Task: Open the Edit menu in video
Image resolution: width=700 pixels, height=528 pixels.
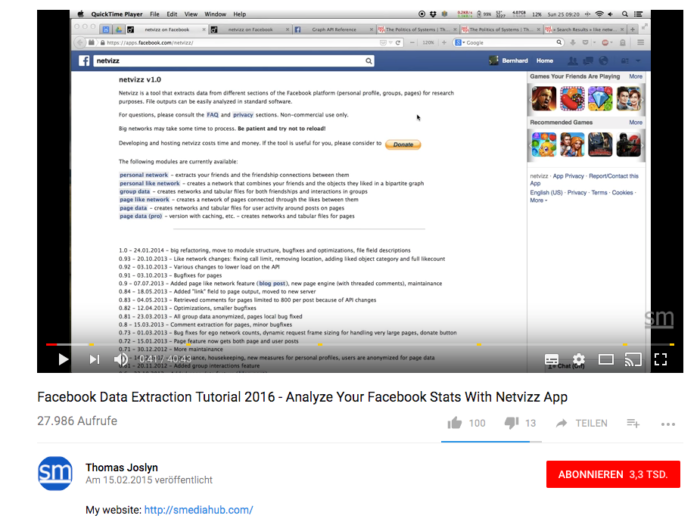Action: [172, 14]
